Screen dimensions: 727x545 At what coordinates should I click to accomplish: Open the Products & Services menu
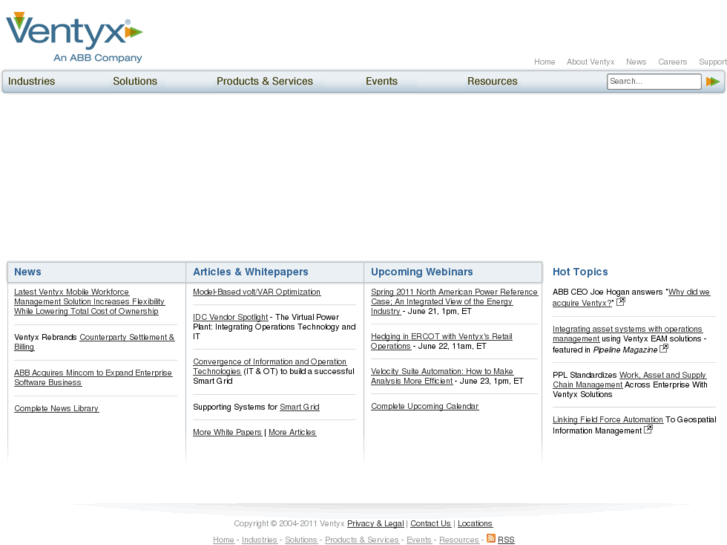pos(265,81)
